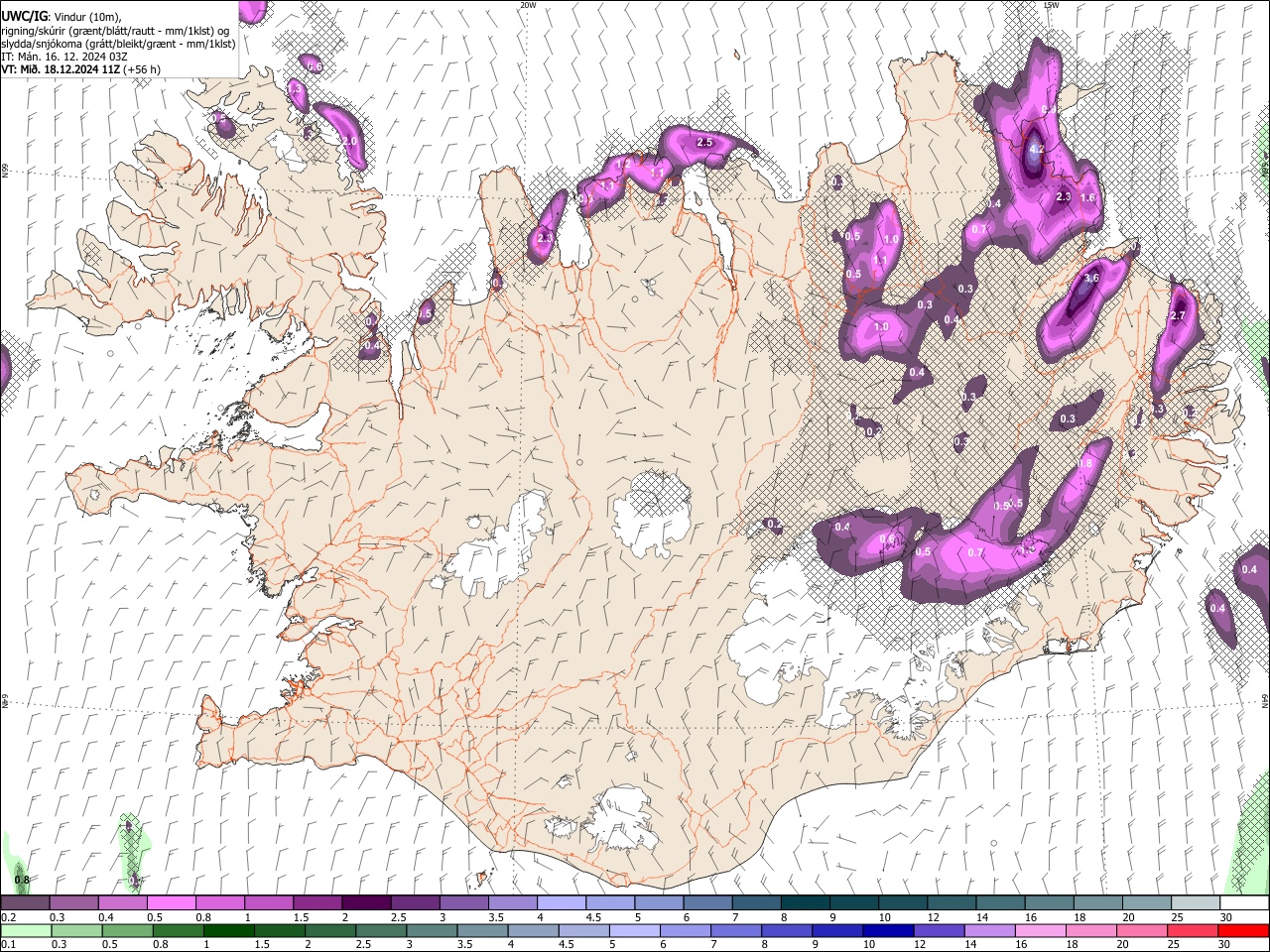
Task: Select the dark teal 8–9 snow scale swatch
Action: pos(806,903)
